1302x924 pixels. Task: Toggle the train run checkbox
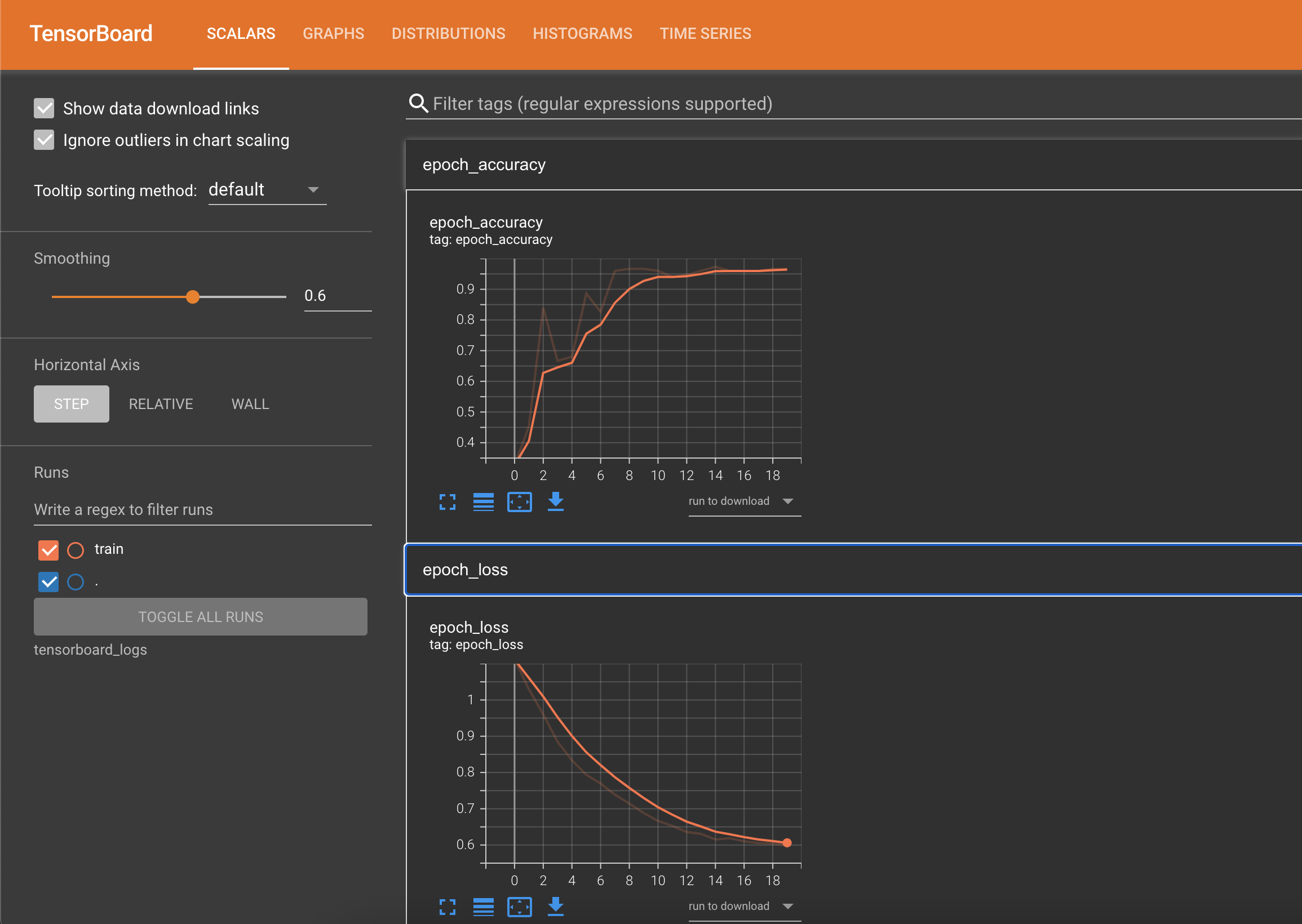coord(48,550)
